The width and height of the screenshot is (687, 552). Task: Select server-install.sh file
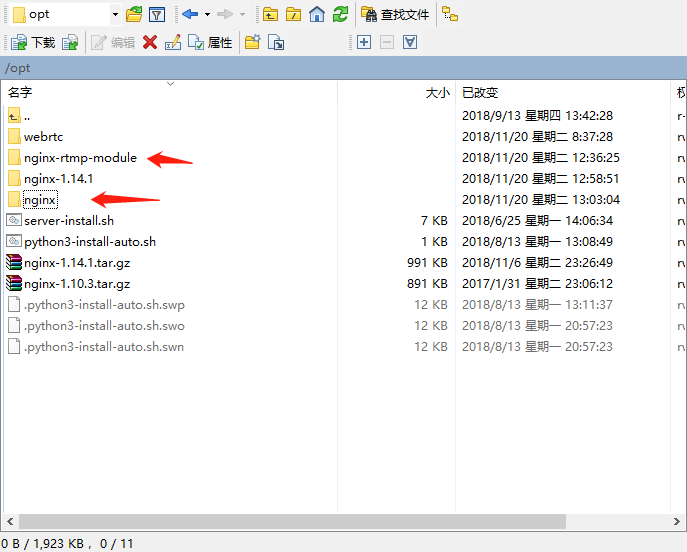click(60, 221)
